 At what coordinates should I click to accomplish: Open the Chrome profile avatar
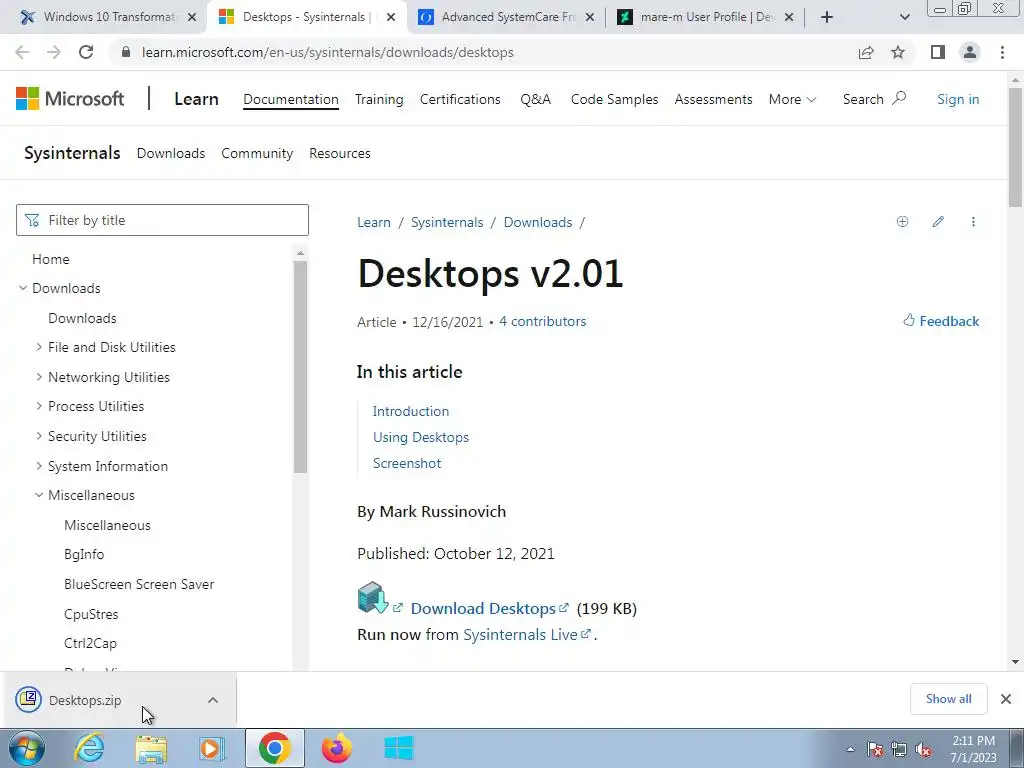coord(970,52)
